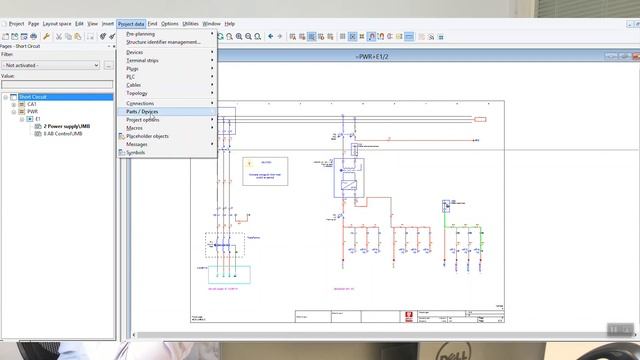Click the '...' button beside the filter
Image resolution: width=640 pixels, height=360 pixels.
click(108, 65)
